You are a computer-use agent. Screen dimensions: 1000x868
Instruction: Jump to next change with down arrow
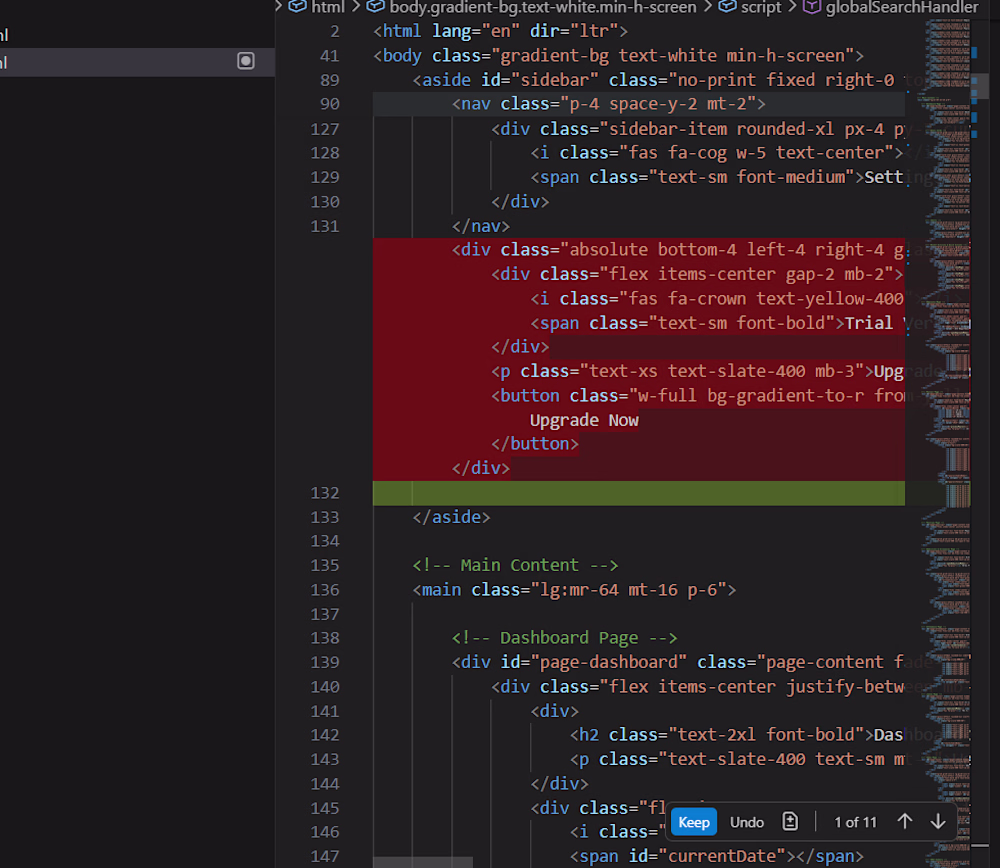pos(938,822)
